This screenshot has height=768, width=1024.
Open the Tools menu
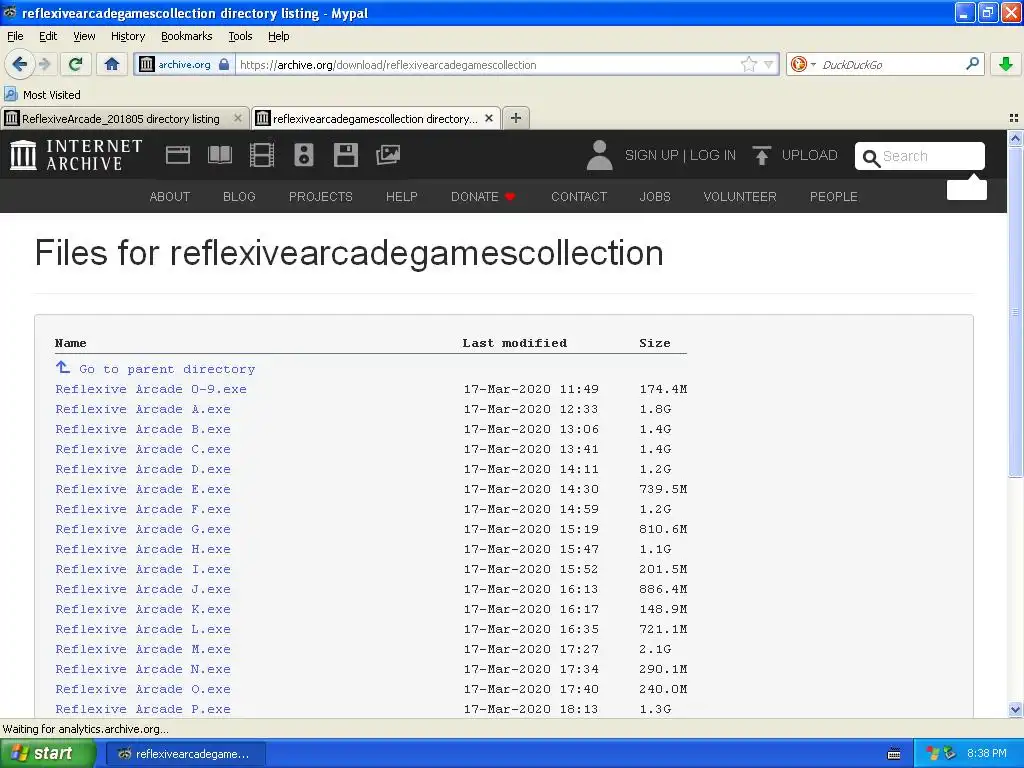(240, 36)
